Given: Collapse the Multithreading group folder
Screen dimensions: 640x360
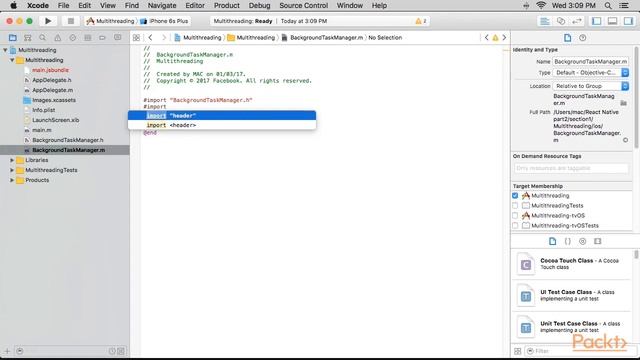Looking at the screenshot, I should coord(12,60).
